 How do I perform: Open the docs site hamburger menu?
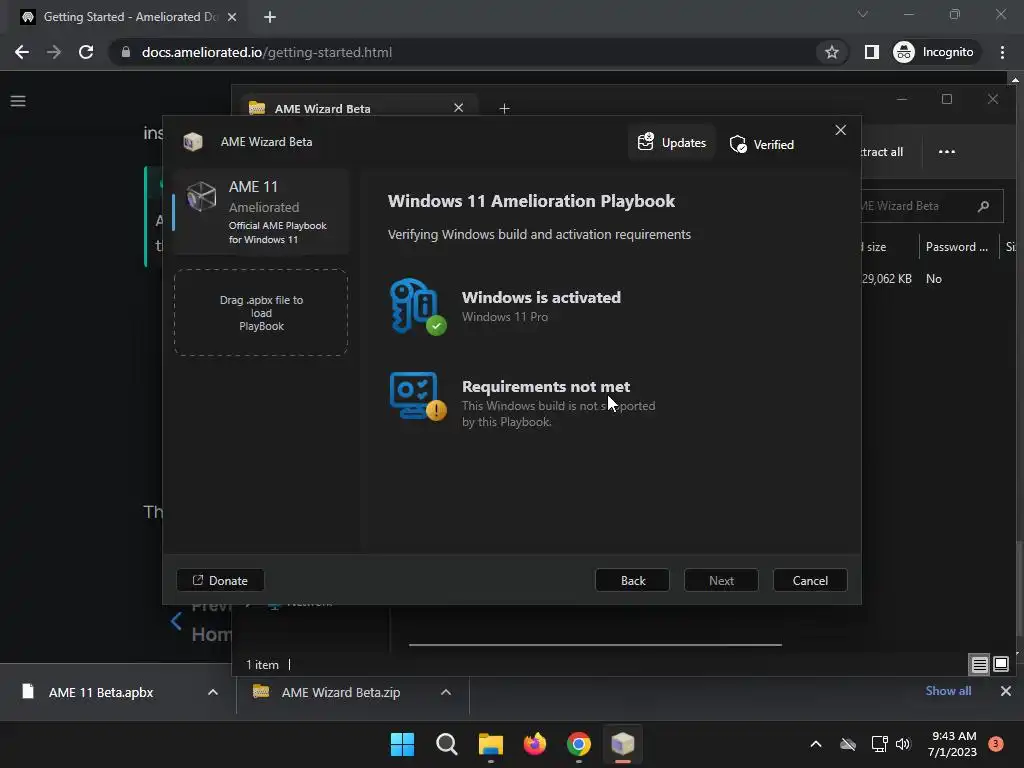click(18, 101)
